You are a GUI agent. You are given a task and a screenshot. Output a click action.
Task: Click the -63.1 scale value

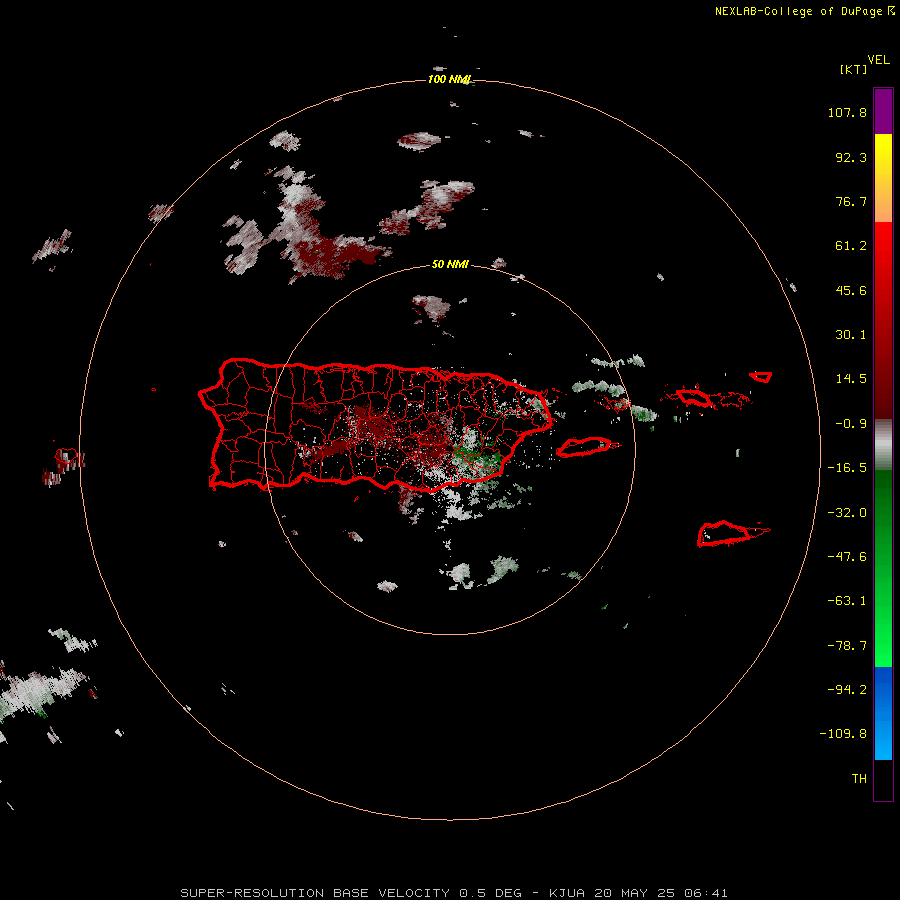pyautogui.click(x=847, y=601)
